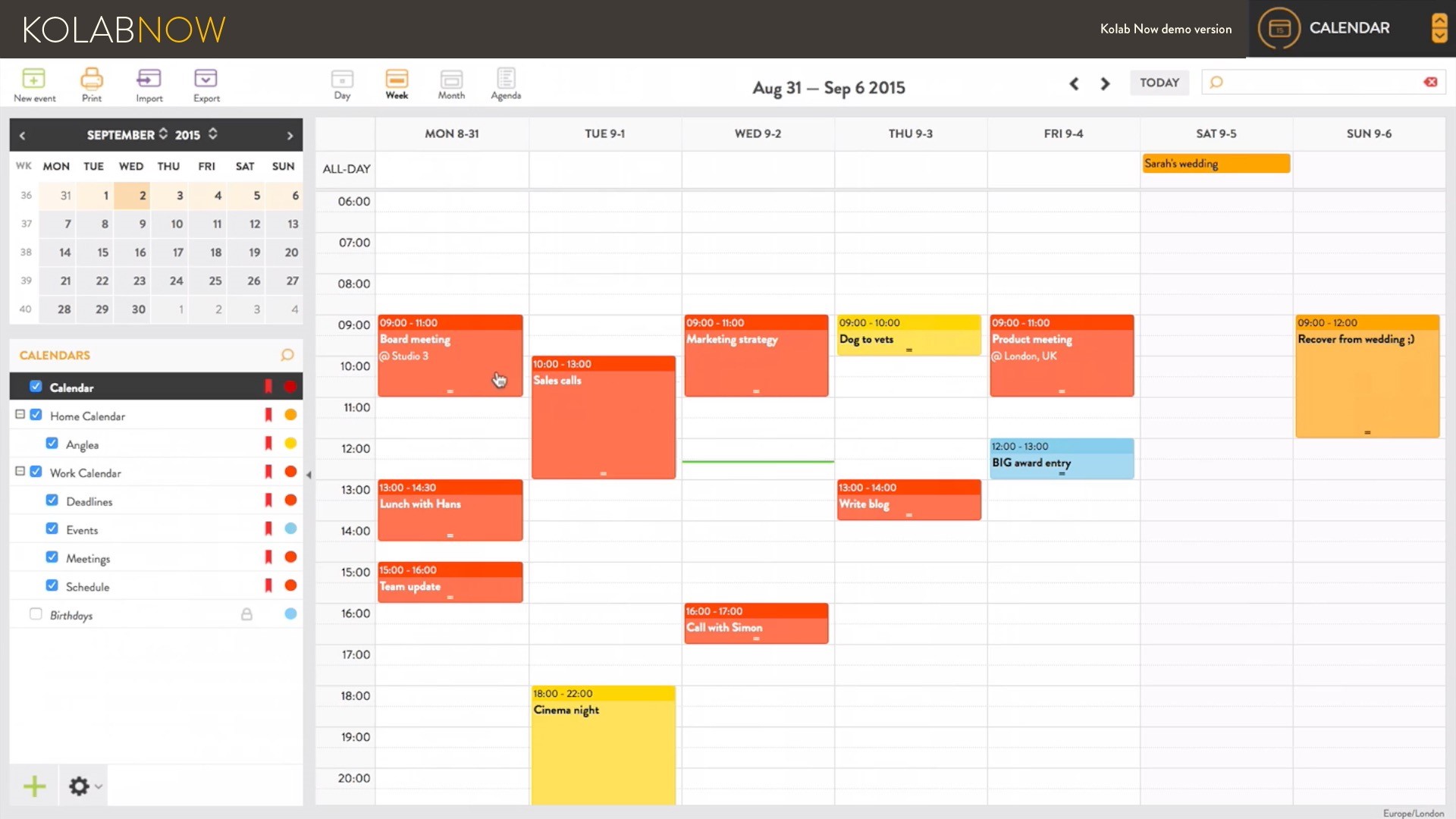Clear search with the red reset icon
Image resolution: width=1456 pixels, height=819 pixels.
click(x=1430, y=82)
